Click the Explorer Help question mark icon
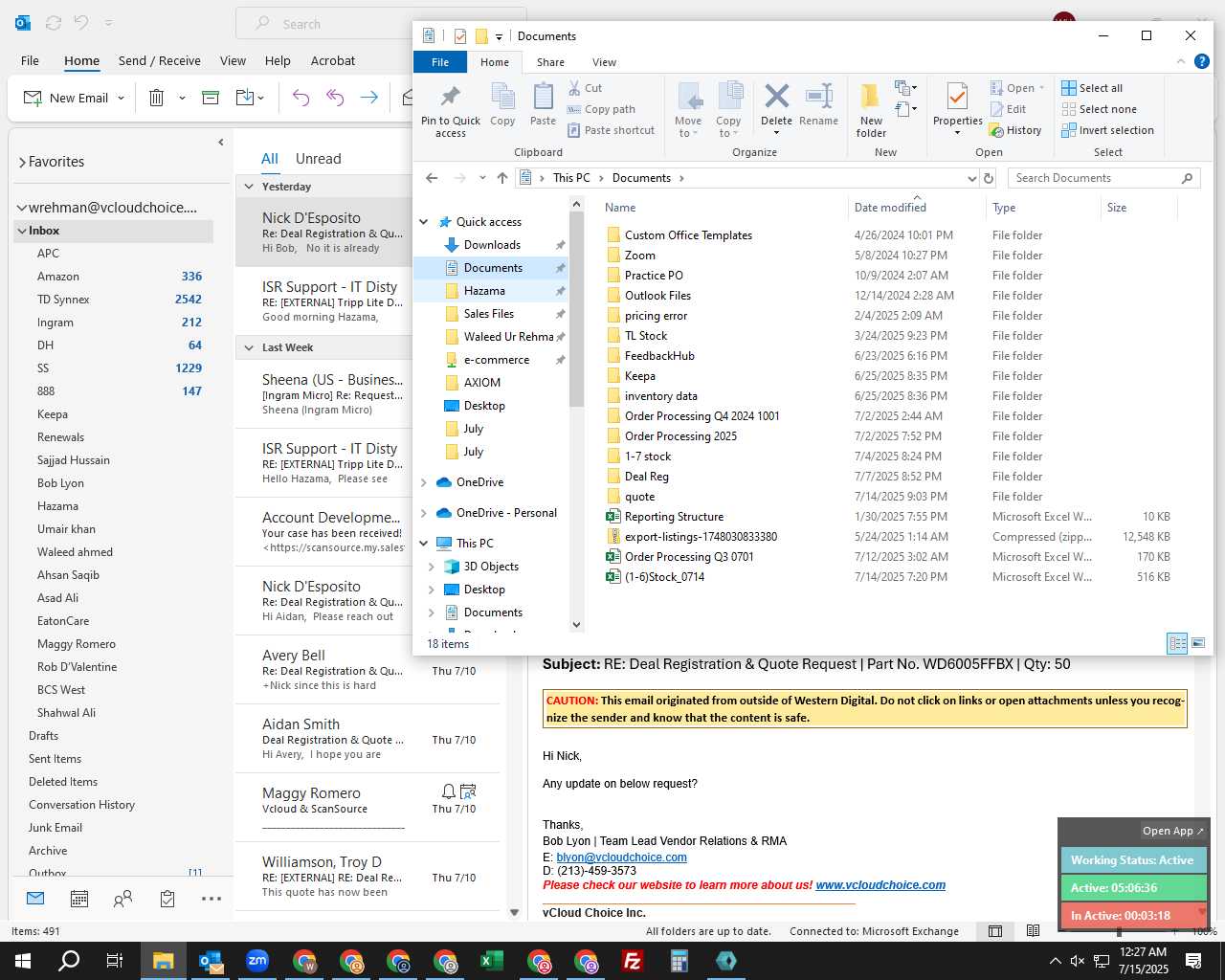Screen dimensions: 1225x980 (1201, 61)
